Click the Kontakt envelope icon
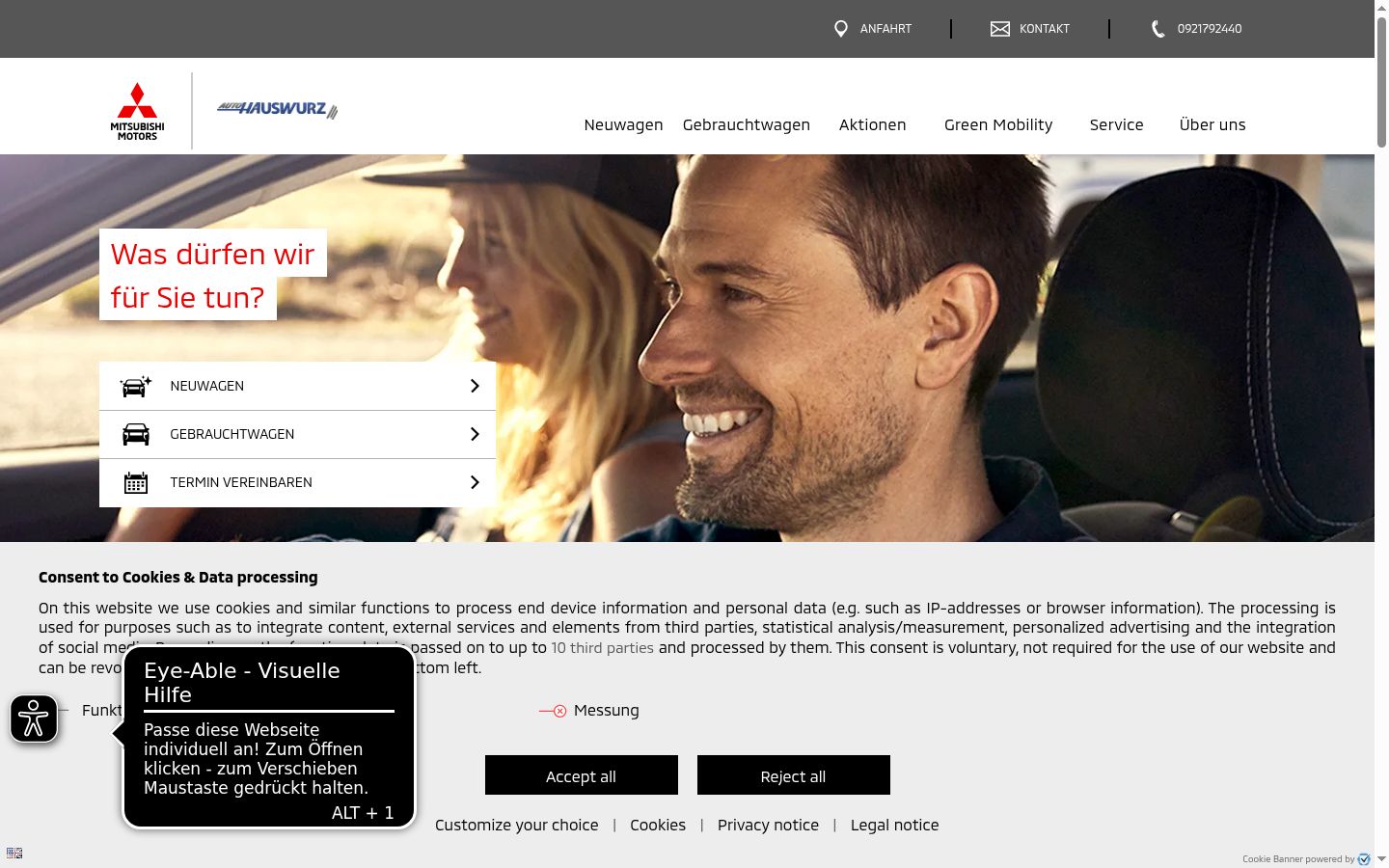Screen dimensions: 1389x868 [1000, 29]
